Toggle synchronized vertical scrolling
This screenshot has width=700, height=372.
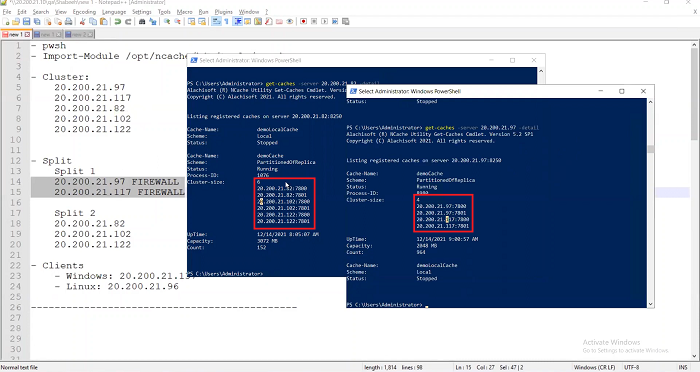coord(192,21)
